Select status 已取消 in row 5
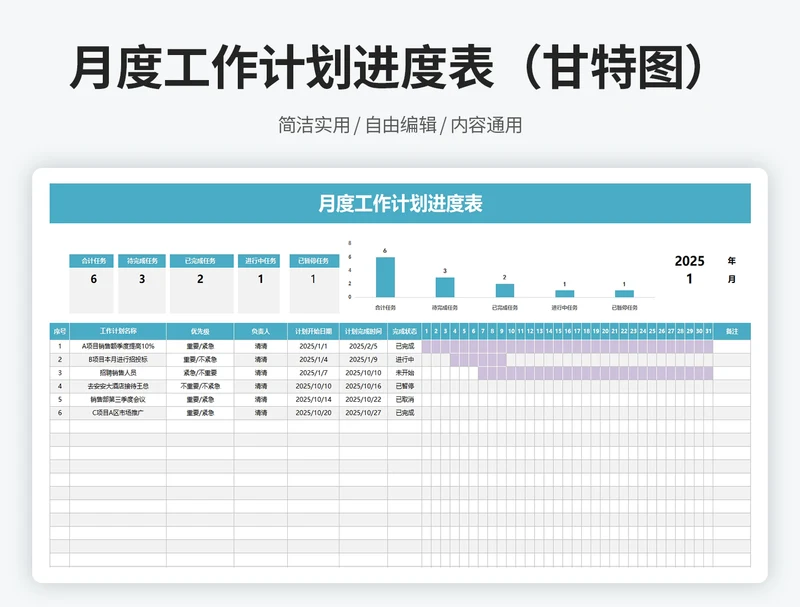 [405, 399]
